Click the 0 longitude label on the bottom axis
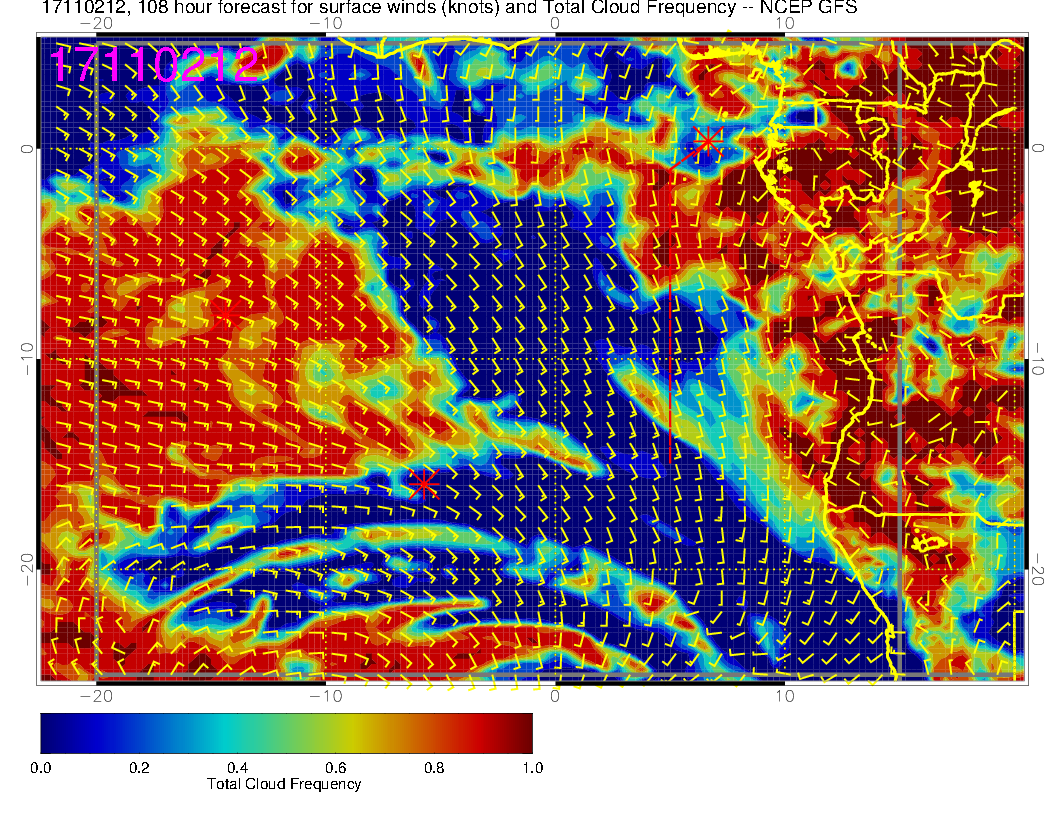This screenshot has width=1056, height=816. [x=555, y=696]
